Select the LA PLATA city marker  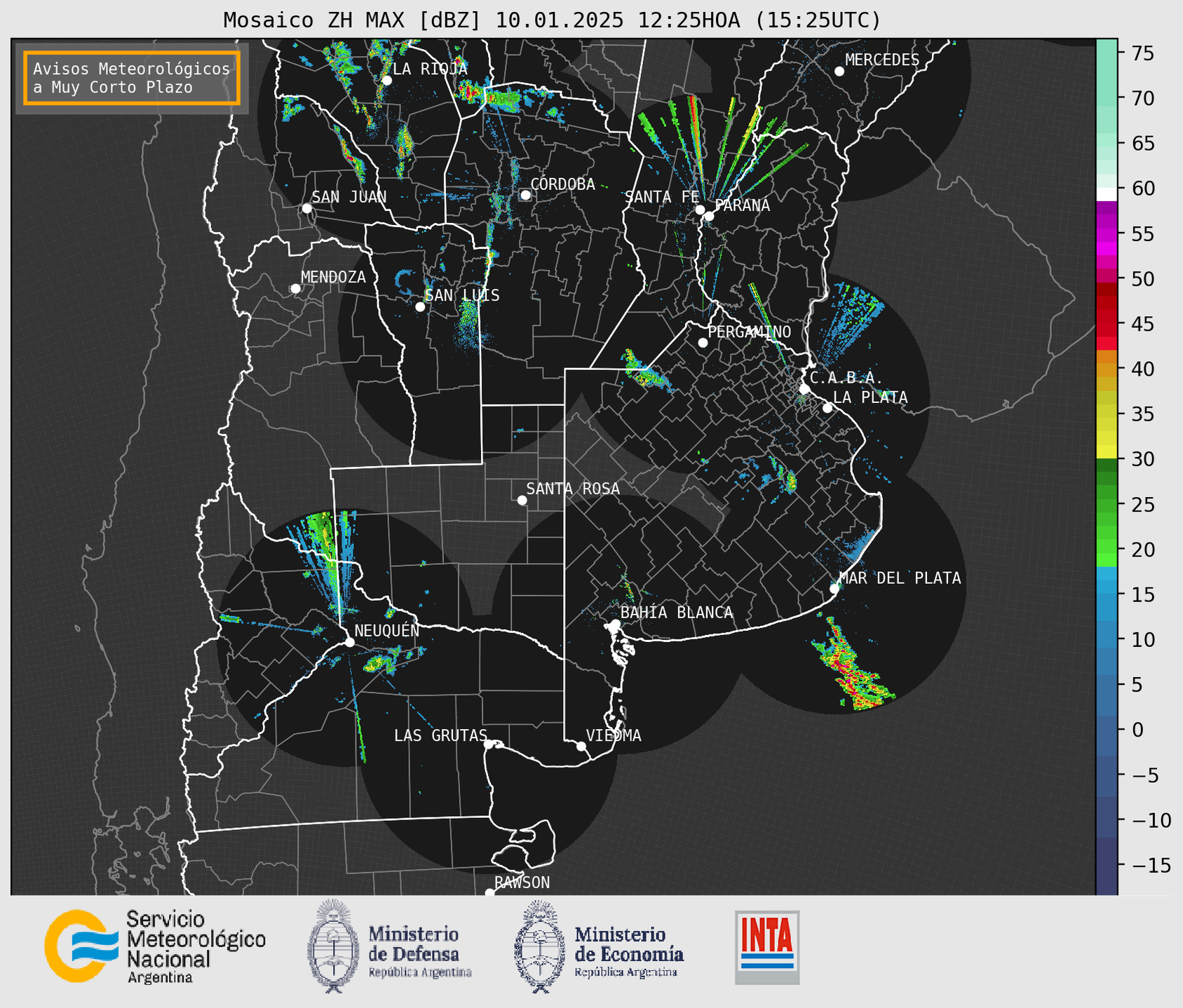[827, 408]
